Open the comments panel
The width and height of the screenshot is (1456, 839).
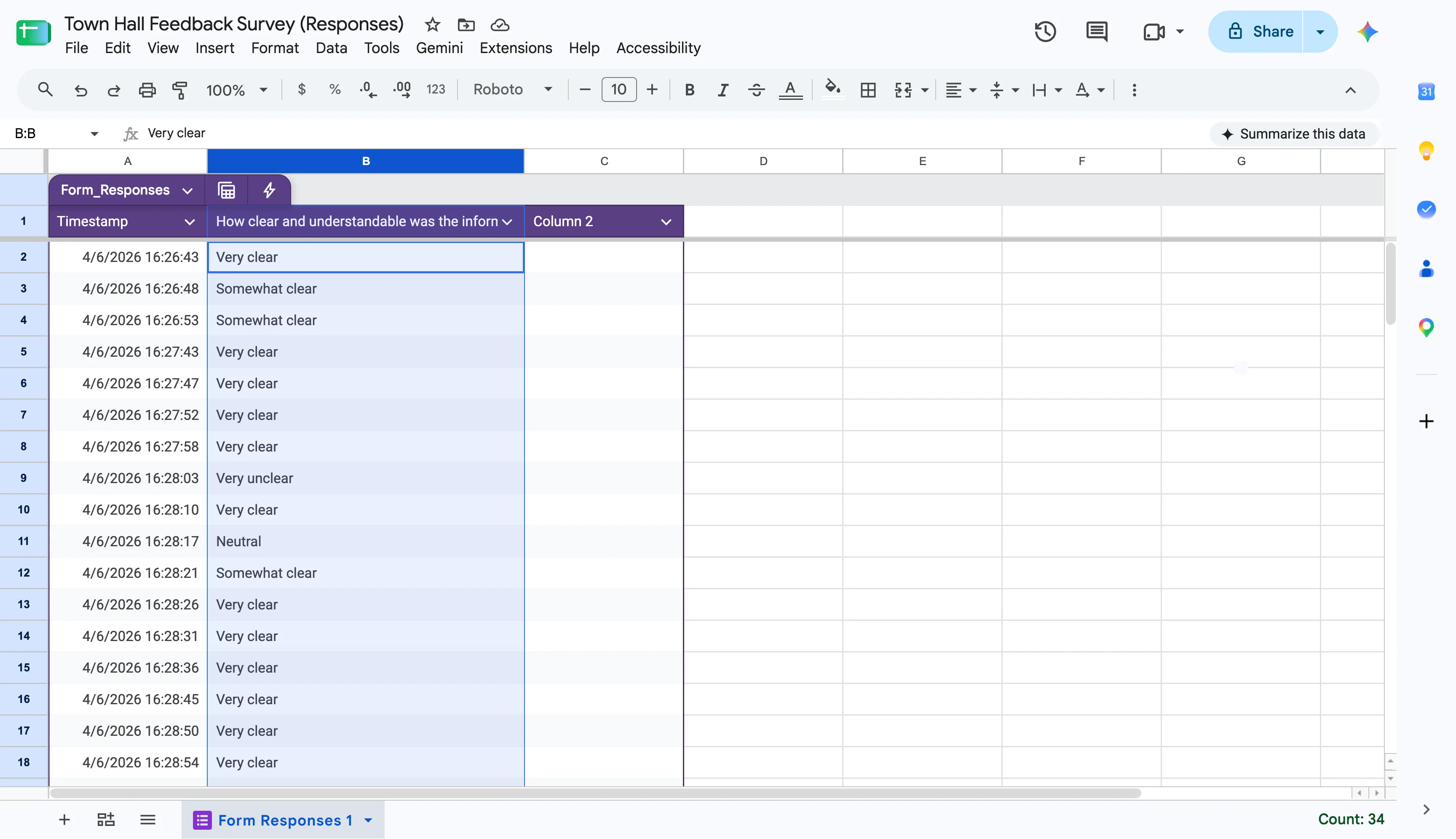point(1096,32)
